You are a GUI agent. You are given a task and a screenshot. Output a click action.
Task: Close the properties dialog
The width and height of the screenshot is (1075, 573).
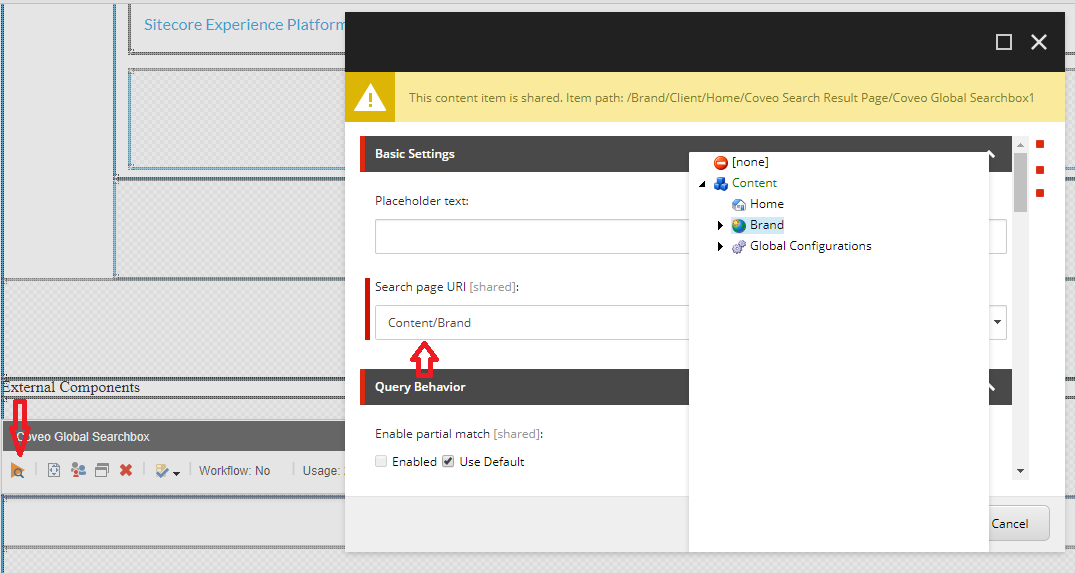(x=1039, y=42)
